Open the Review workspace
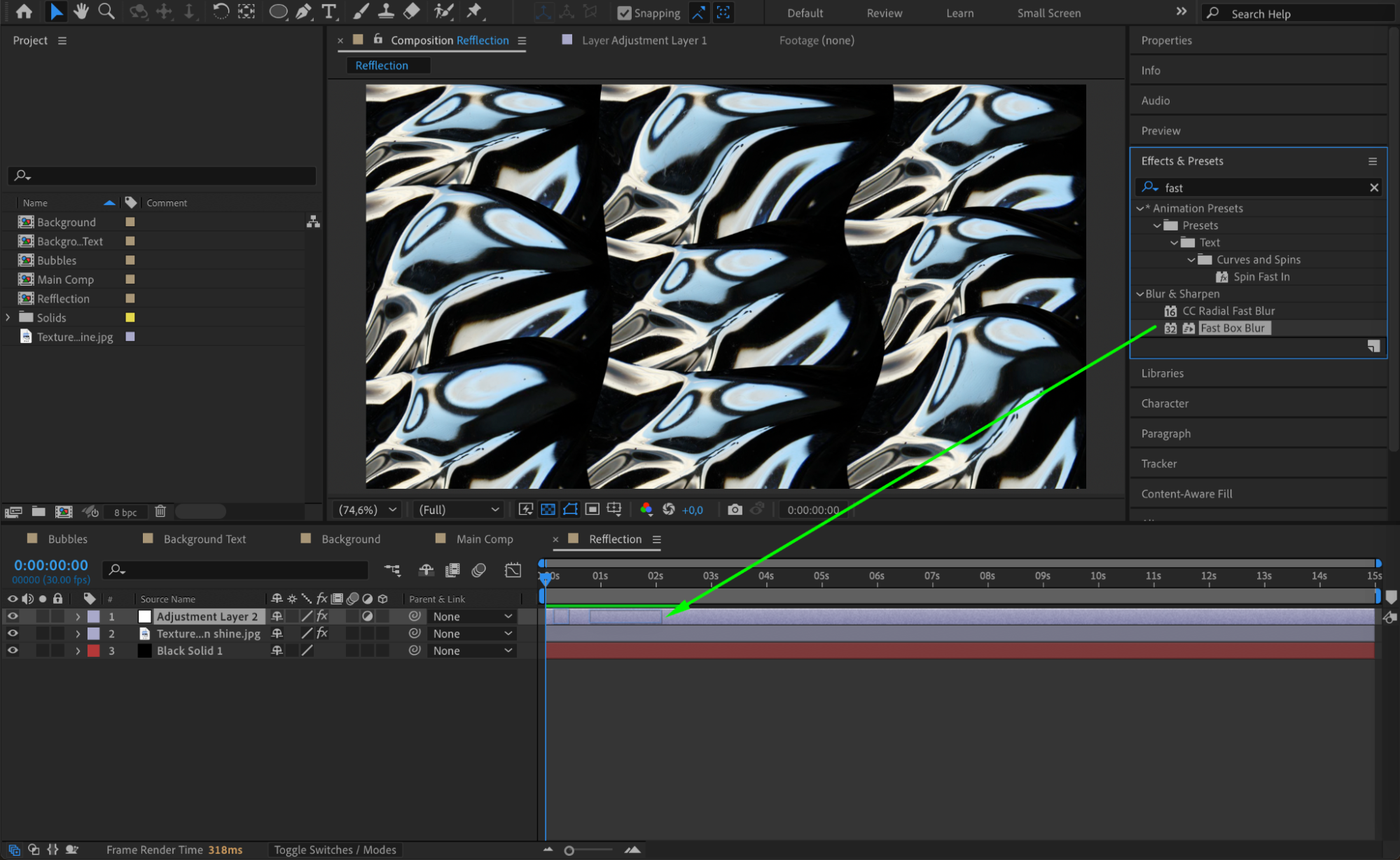Screen dimensions: 1400x860 click(884, 13)
